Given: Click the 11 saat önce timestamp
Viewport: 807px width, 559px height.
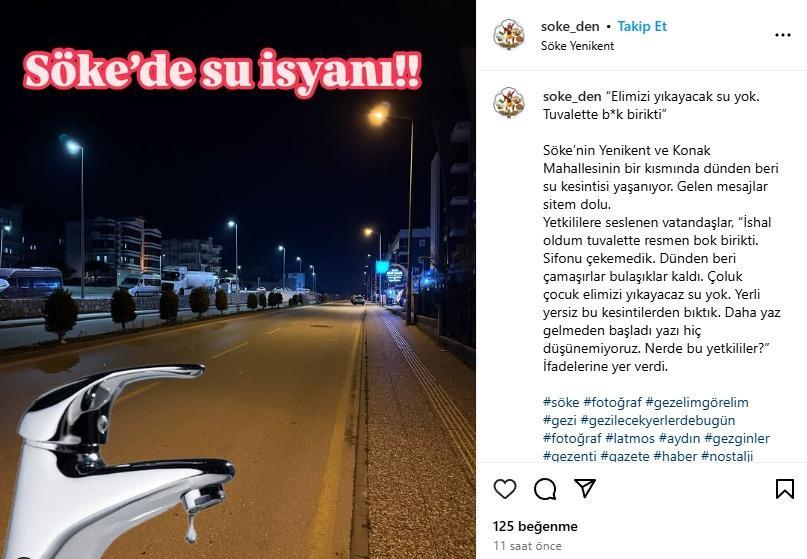Looking at the screenshot, I should point(527,546).
